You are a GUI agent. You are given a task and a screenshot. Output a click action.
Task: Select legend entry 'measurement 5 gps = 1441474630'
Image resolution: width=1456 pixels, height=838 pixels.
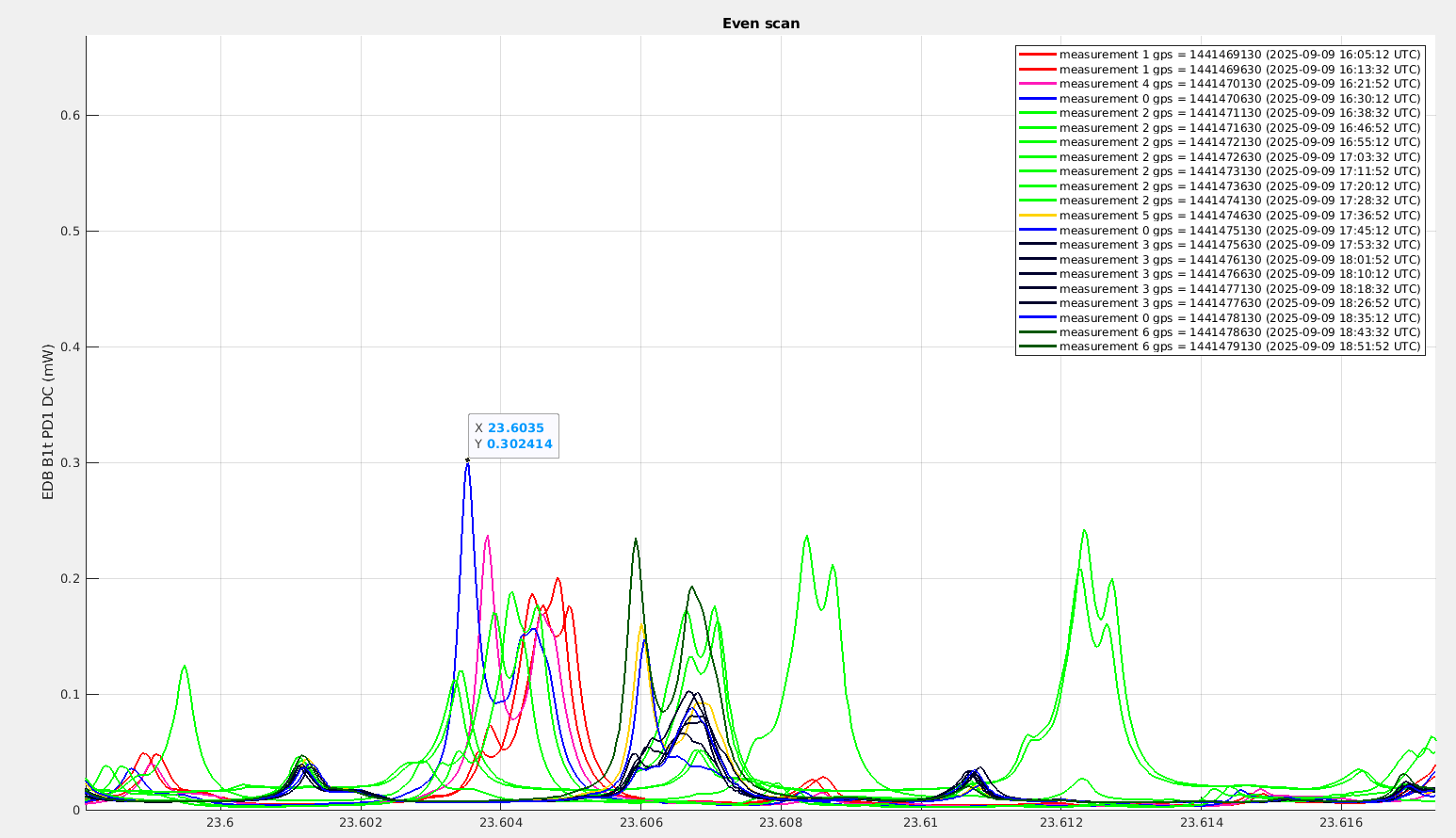coord(1220,216)
